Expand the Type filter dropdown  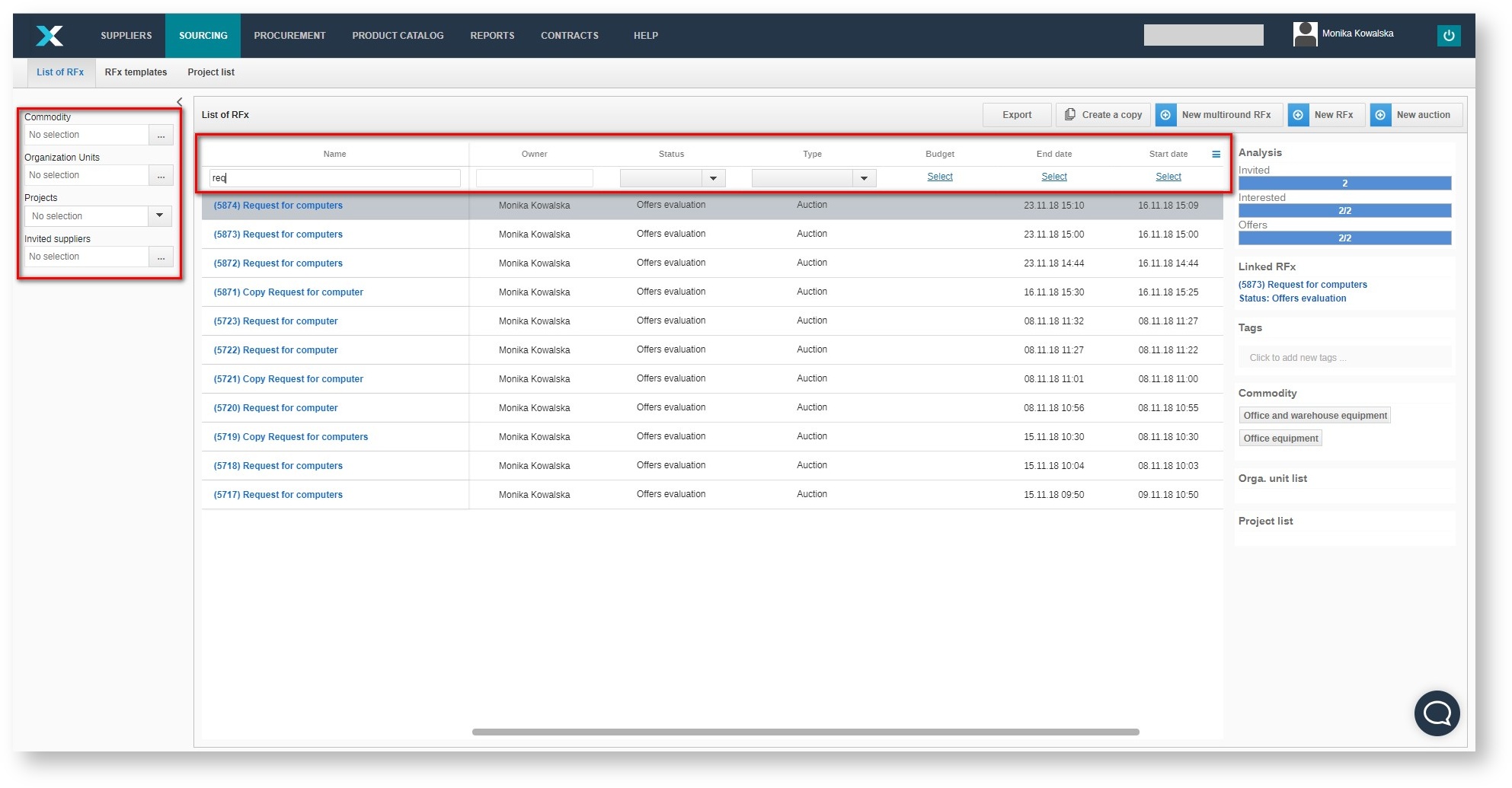tap(864, 178)
